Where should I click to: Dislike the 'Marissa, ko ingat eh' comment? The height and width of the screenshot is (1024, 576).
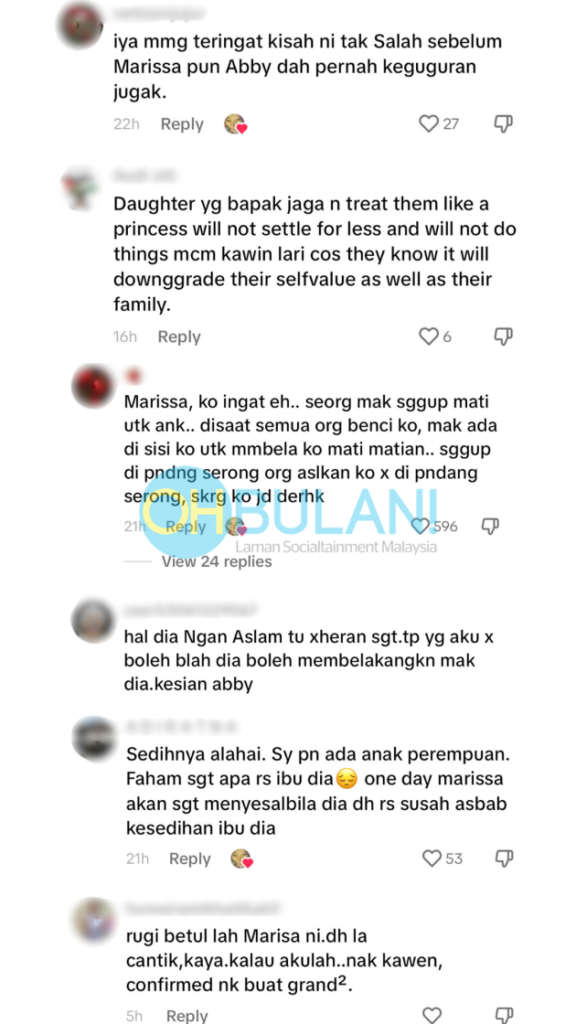click(x=490, y=526)
